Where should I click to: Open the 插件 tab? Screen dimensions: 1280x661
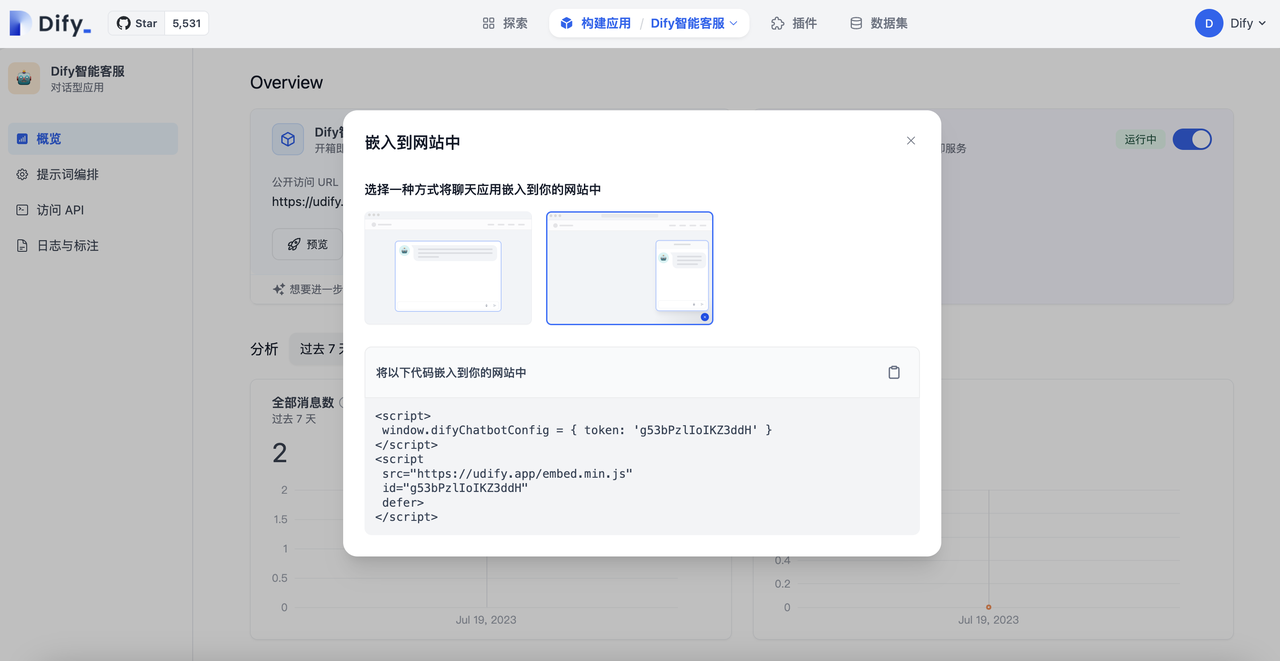pyautogui.click(x=794, y=23)
